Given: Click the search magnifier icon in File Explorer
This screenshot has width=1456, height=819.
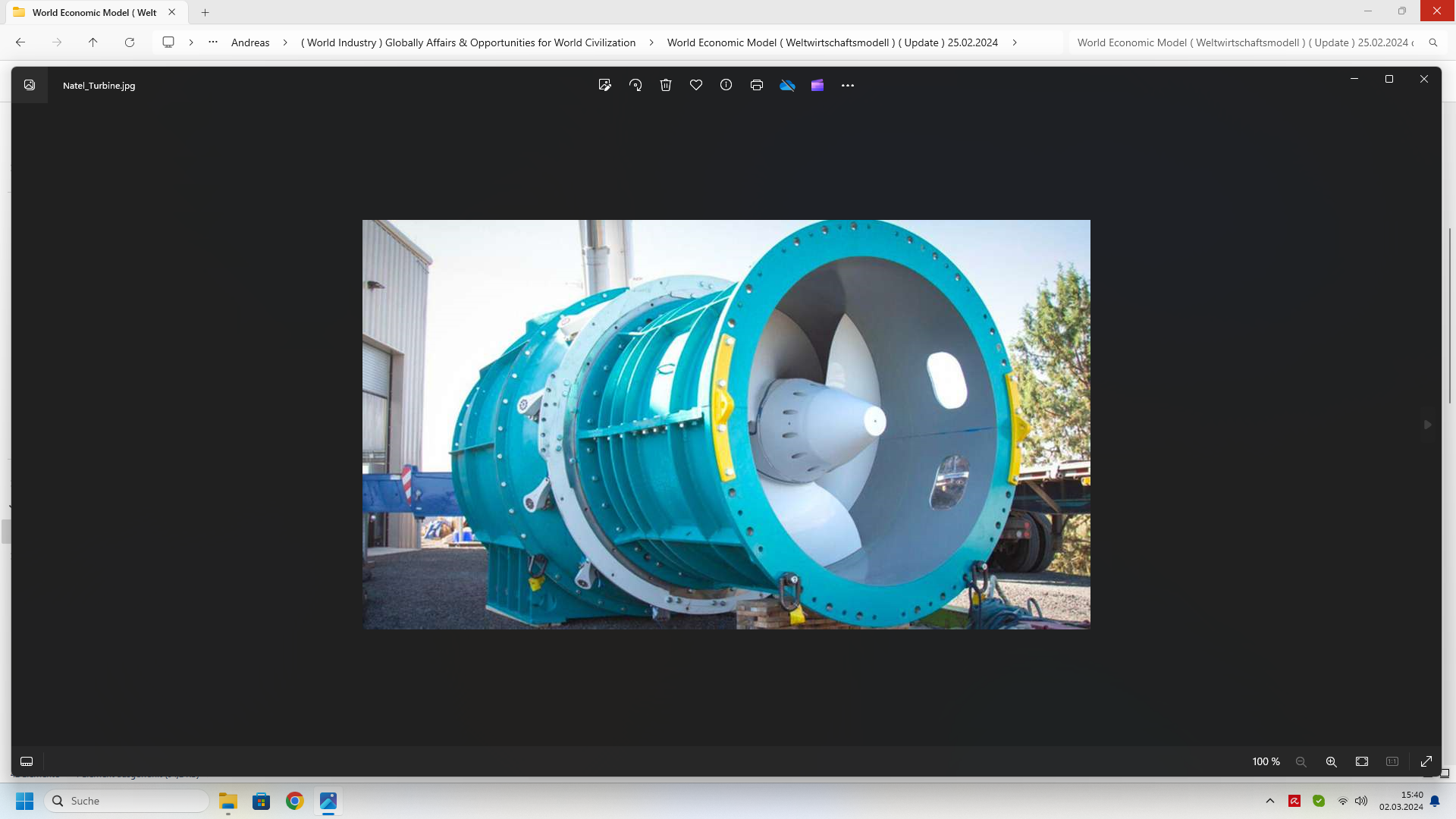Looking at the screenshot, I should click(1433, 42).
